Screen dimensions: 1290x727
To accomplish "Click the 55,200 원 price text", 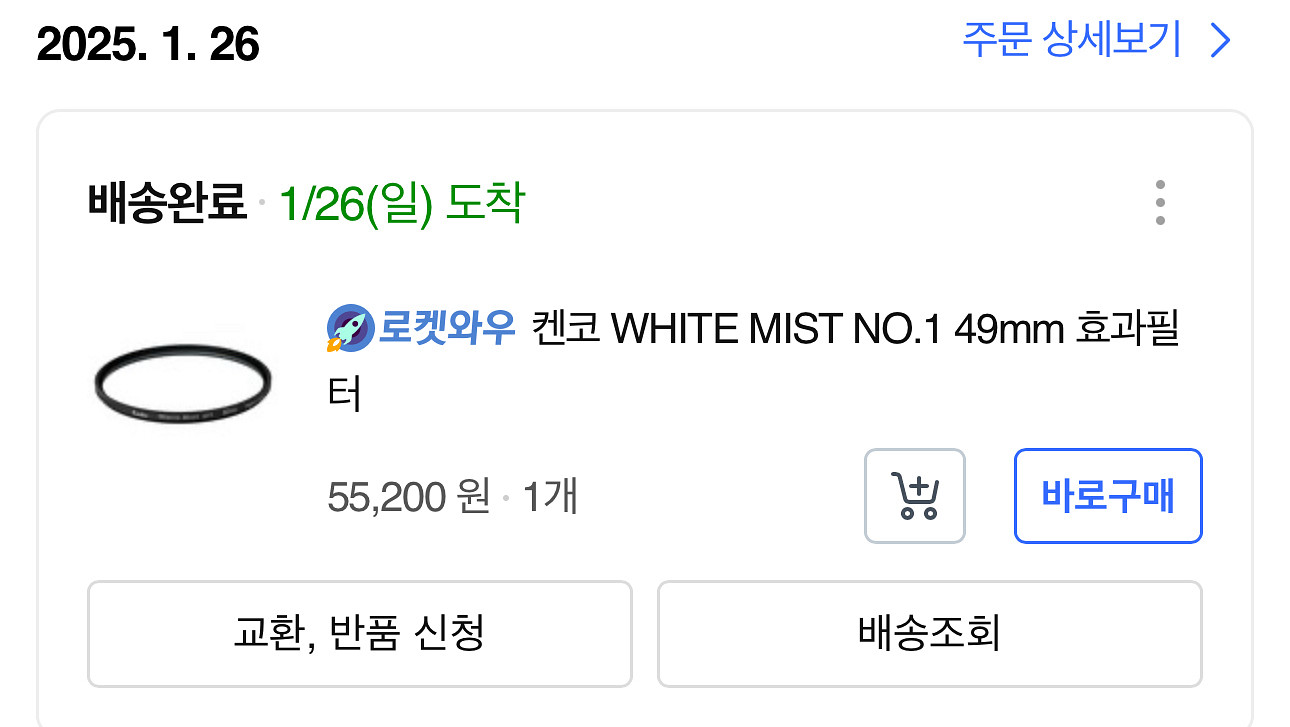I will [x=409, y=496].
